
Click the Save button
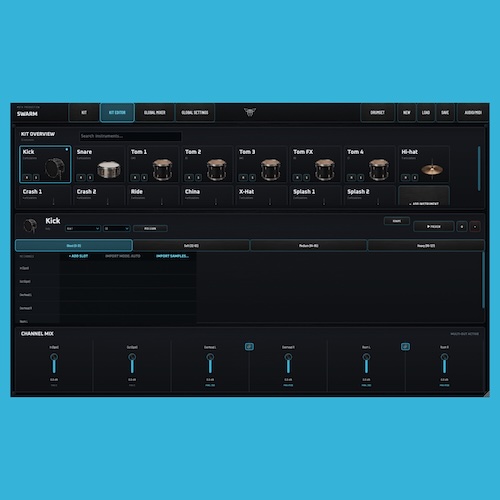coord(445,113)
